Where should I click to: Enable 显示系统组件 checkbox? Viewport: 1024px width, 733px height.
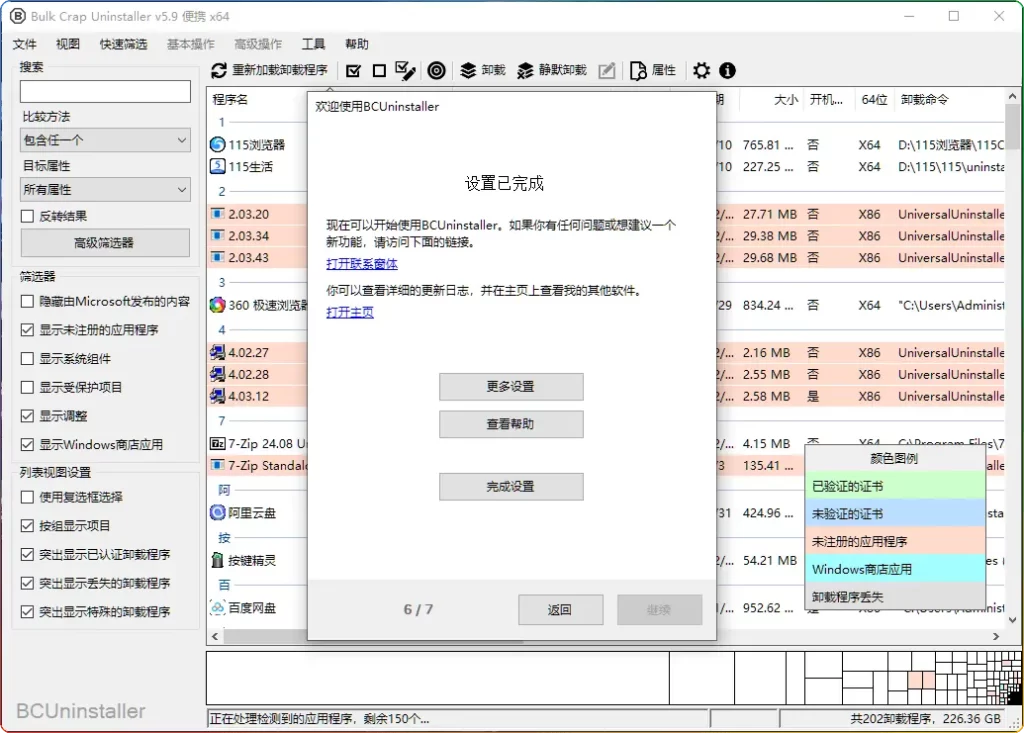(x=27, y=359)
